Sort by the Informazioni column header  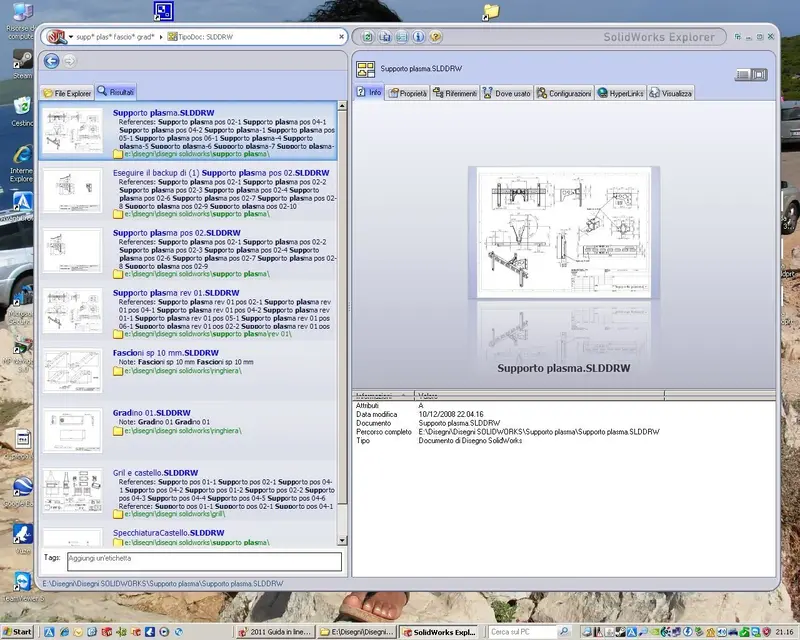(383, 396)
